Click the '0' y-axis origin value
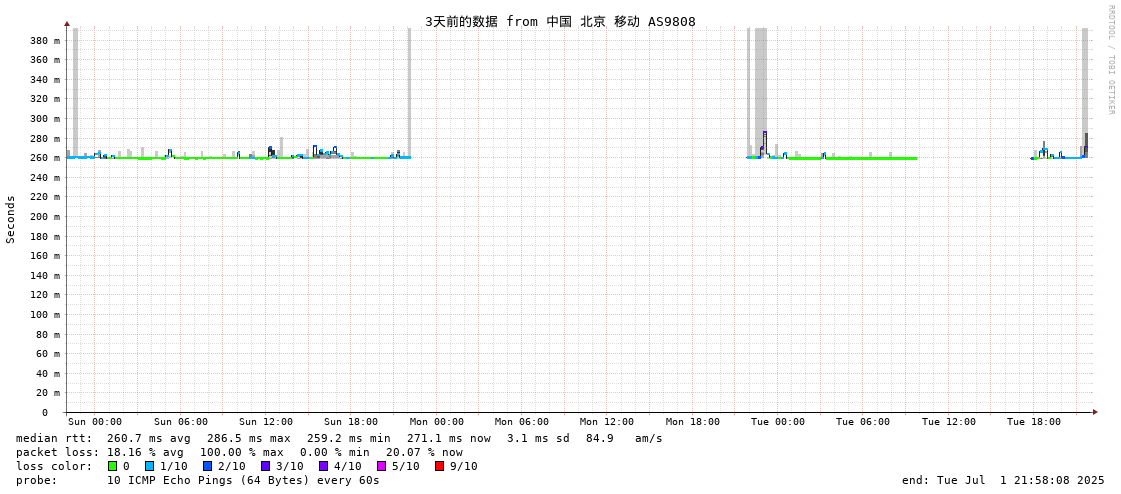 (44, 413)
